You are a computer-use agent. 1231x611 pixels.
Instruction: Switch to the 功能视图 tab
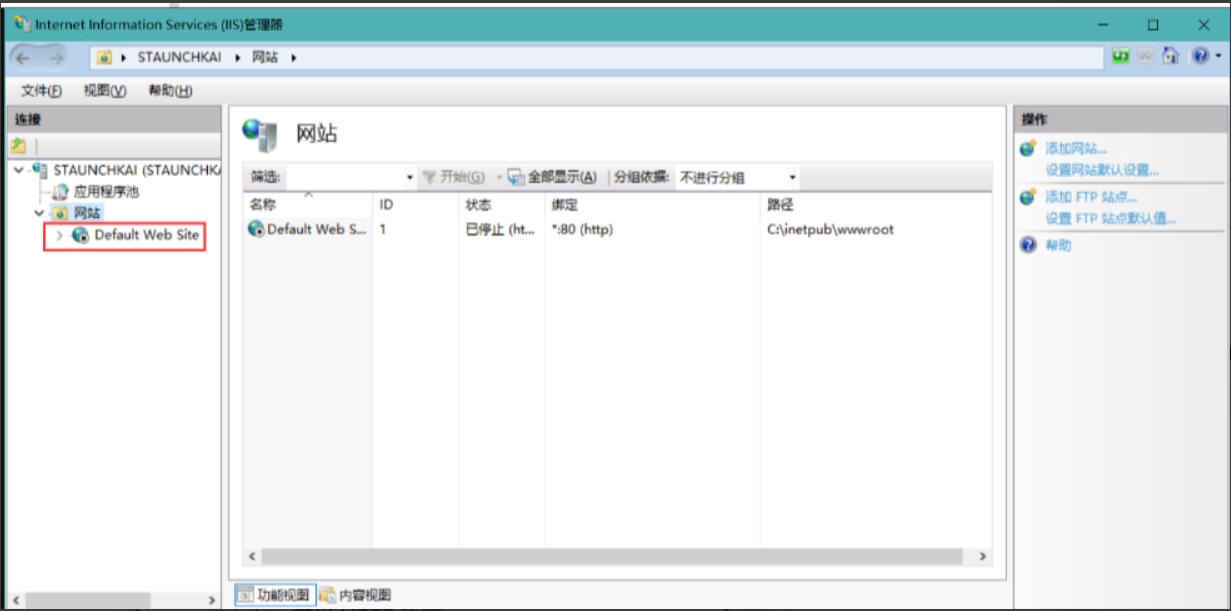point(275,595)
